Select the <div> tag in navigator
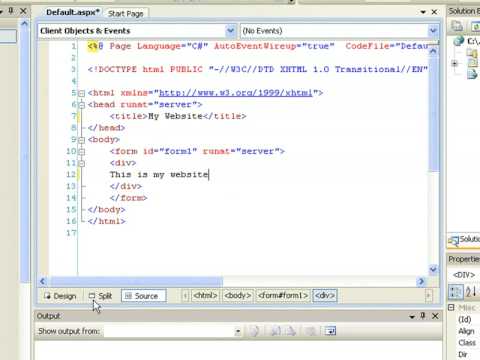The height and width of the screenshot is (360, 480). (x=325, y=296)
